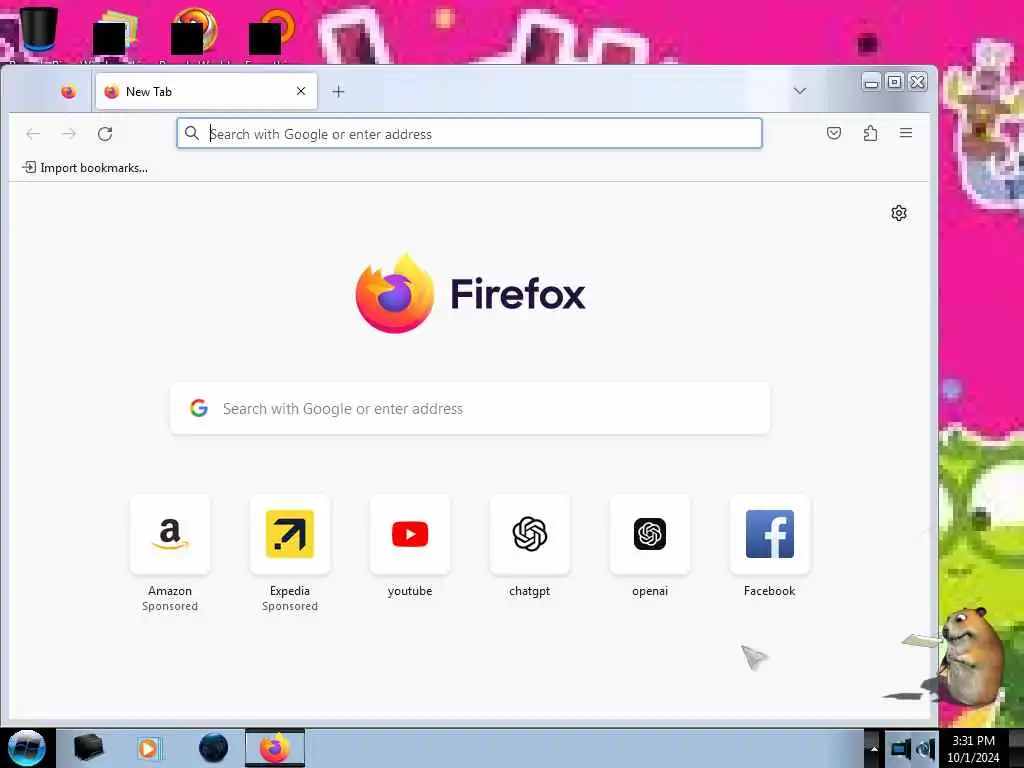This screenshot has width=1024, height=768.
Task: Open the media player taskbar icon
Action: (149, 748)
